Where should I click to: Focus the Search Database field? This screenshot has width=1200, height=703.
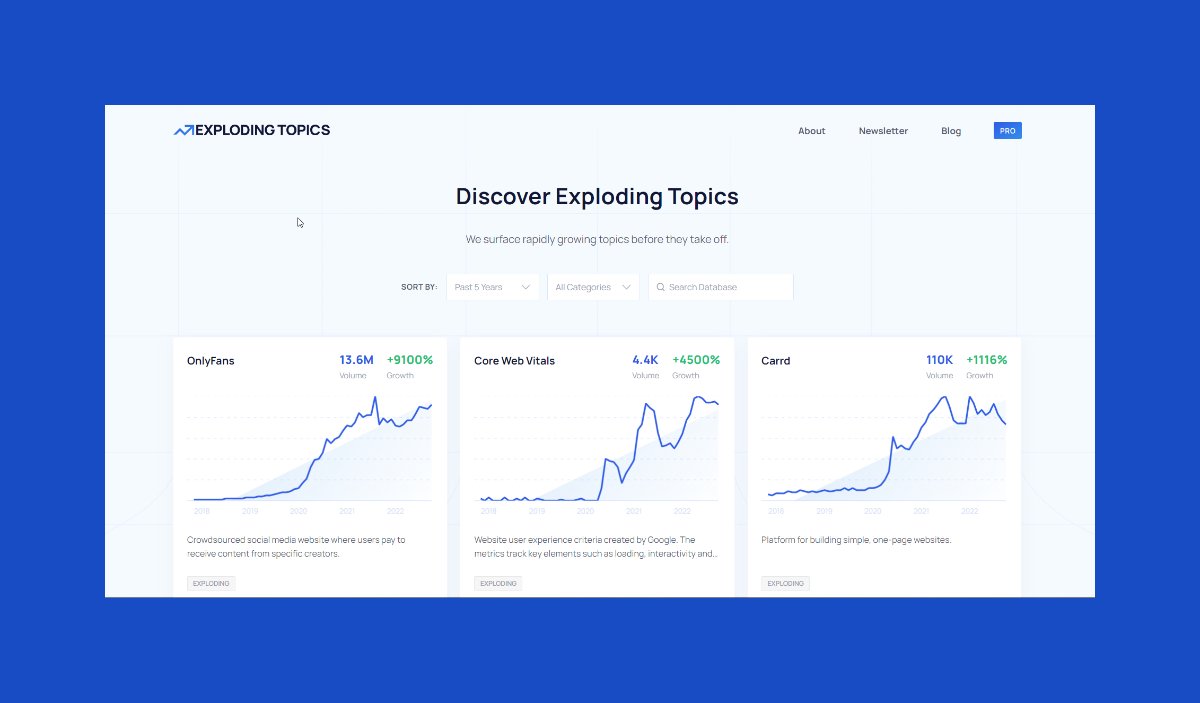pos(721,287)
